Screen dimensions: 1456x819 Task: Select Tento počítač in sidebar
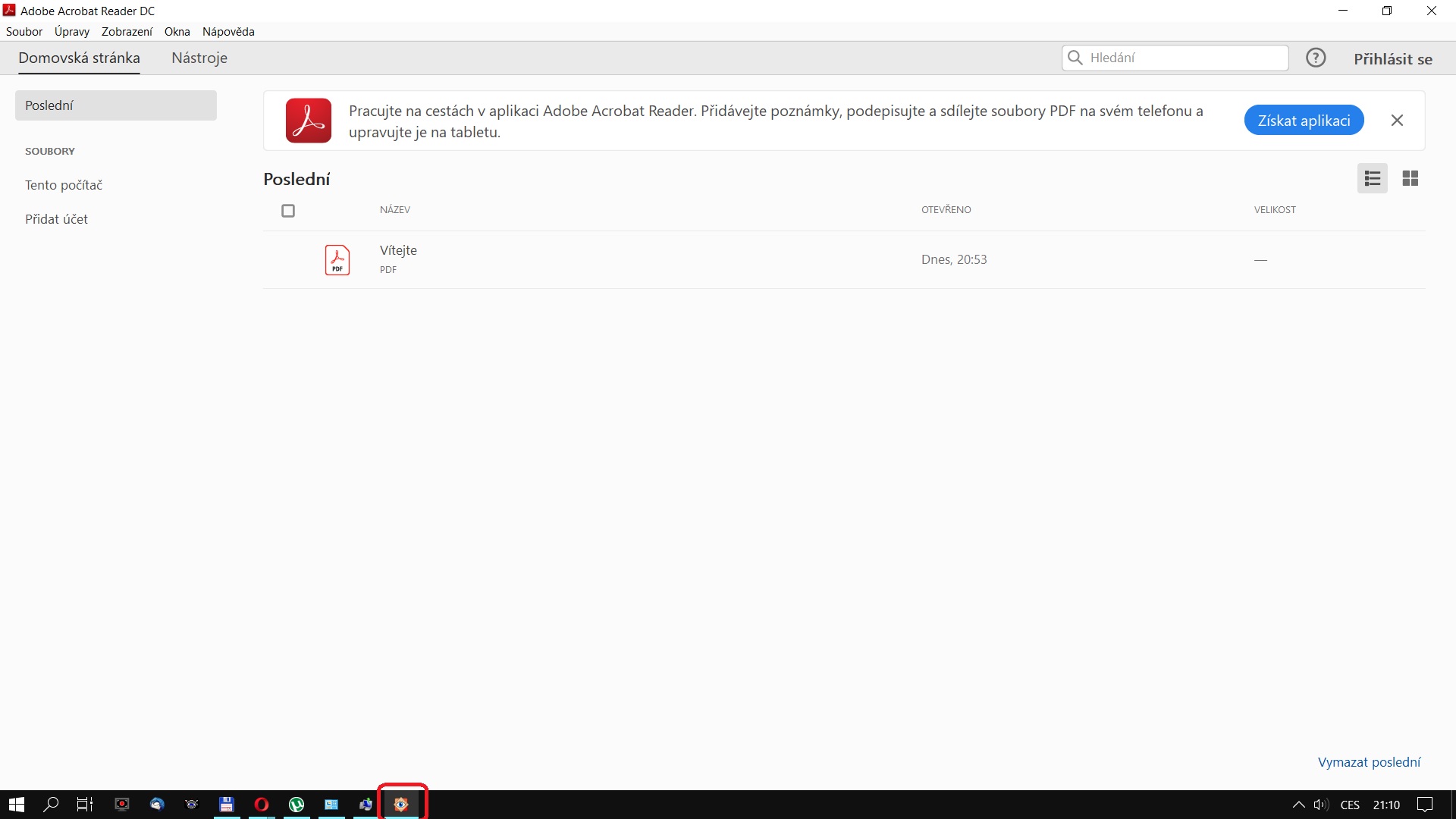pos(64,185)
